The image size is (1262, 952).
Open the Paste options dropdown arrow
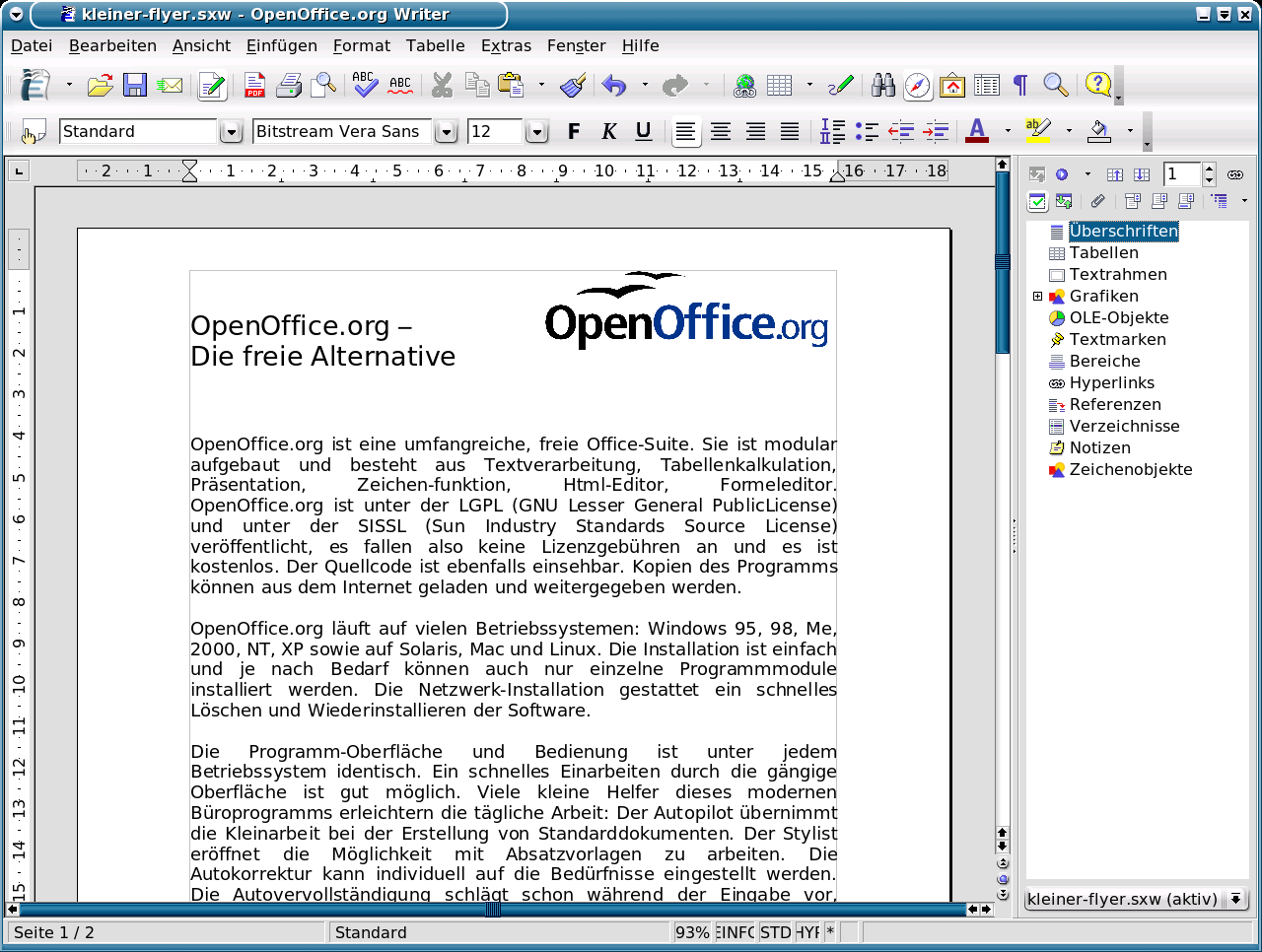541,86
